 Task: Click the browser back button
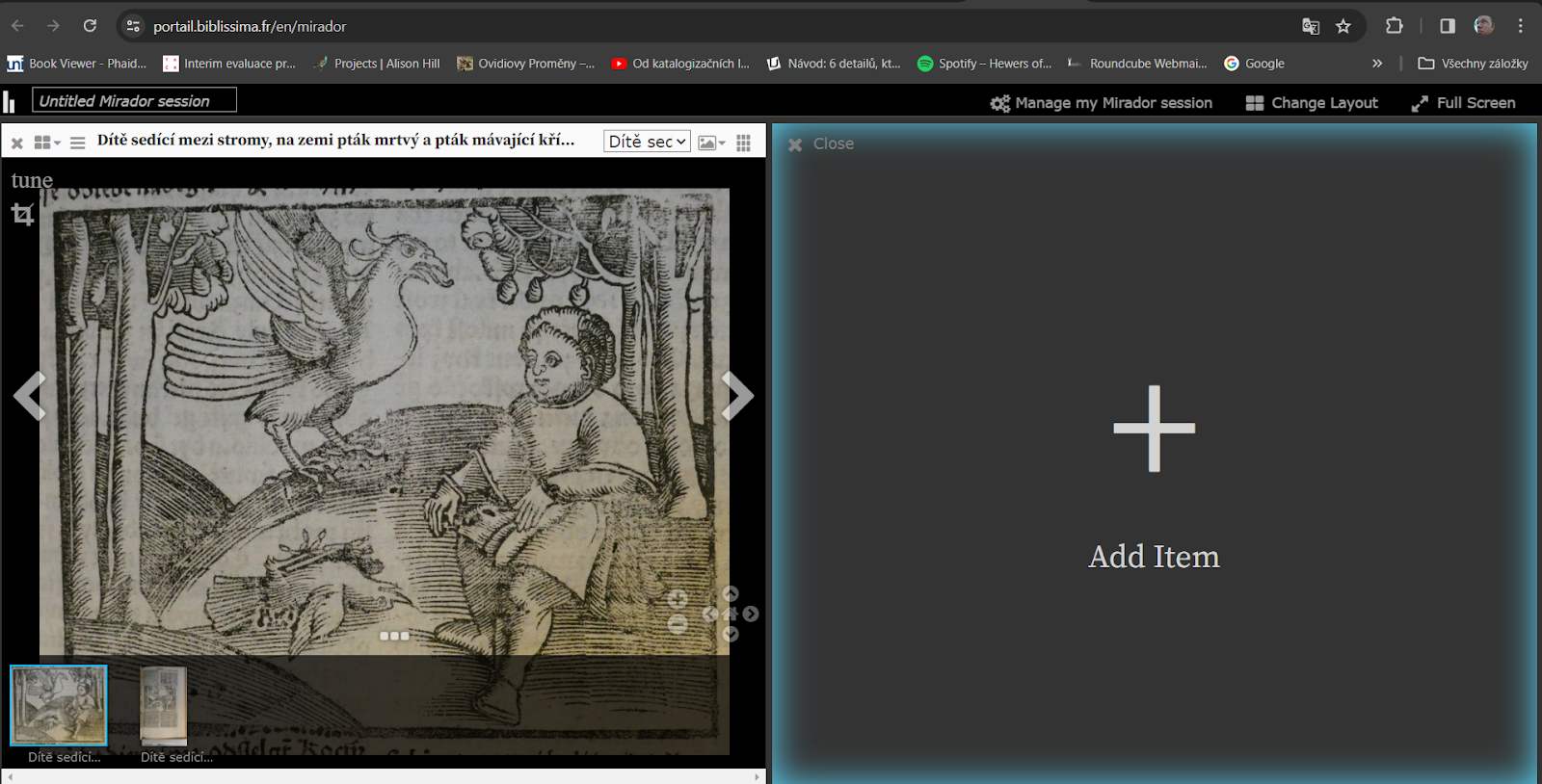pyautogui.click(x=17, y=26)
